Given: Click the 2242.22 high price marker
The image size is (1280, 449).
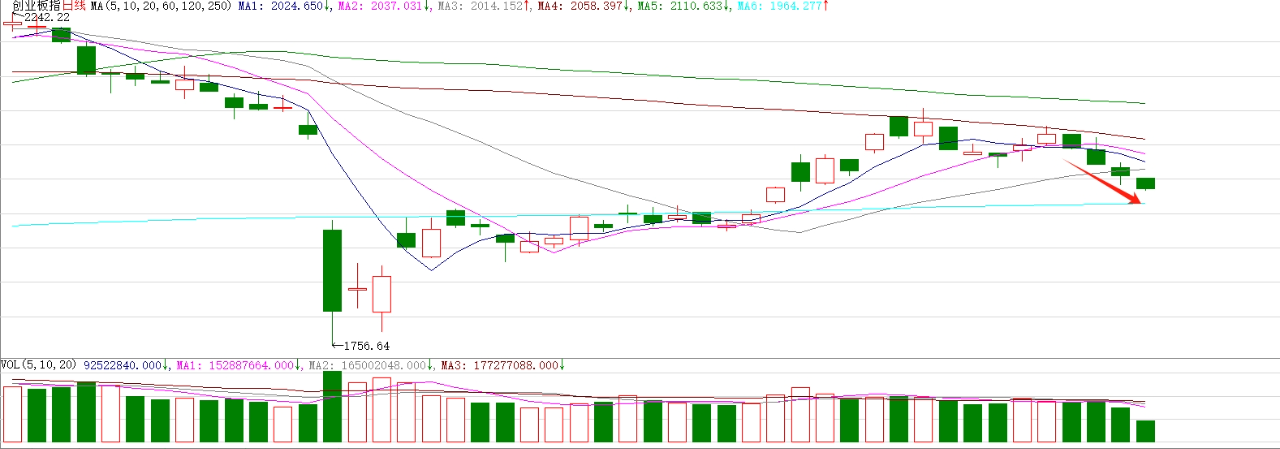Looking at the screenshot, I should [x=46, y=18].
